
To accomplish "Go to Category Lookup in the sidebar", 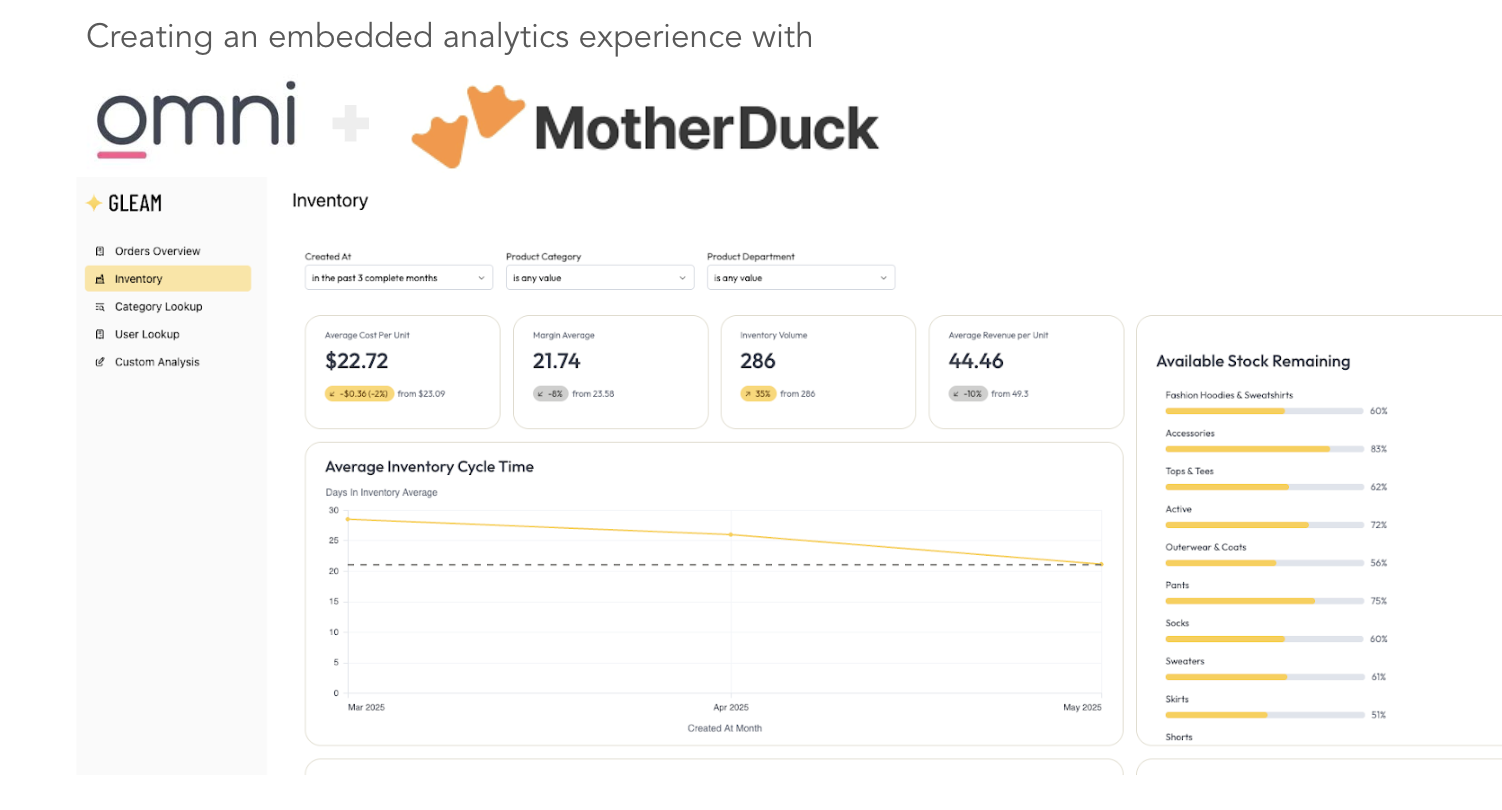I will 158,307.
